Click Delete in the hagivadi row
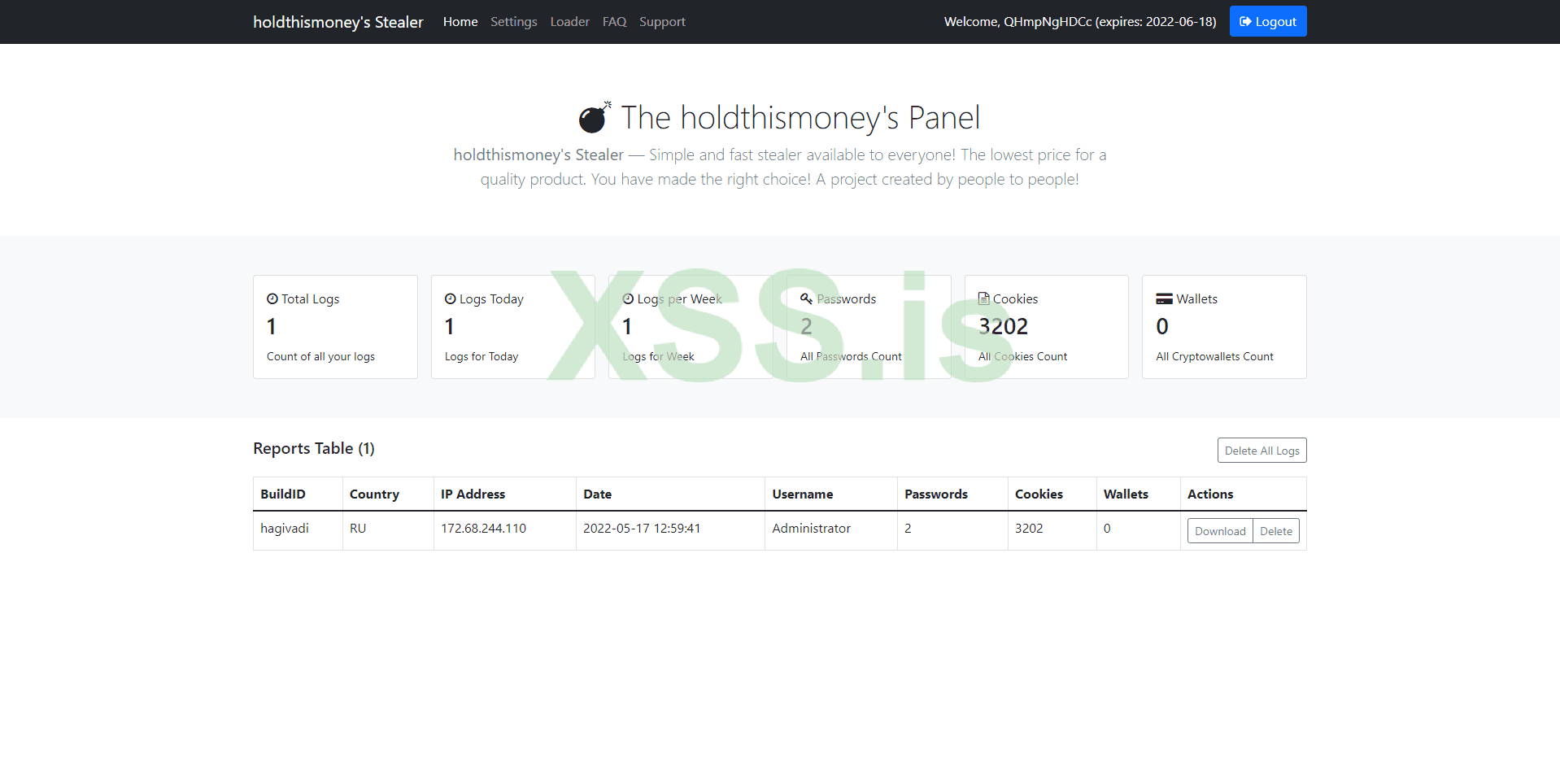The width and height of the screenshot is (1560, 784). pos(1276,531)
